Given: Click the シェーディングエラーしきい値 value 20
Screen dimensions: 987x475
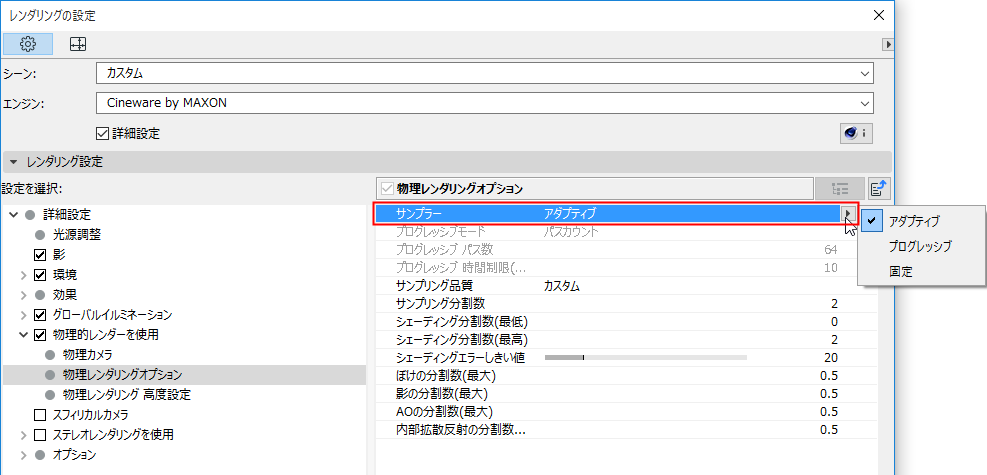Looking at the screenshot, I should point(830,358).
